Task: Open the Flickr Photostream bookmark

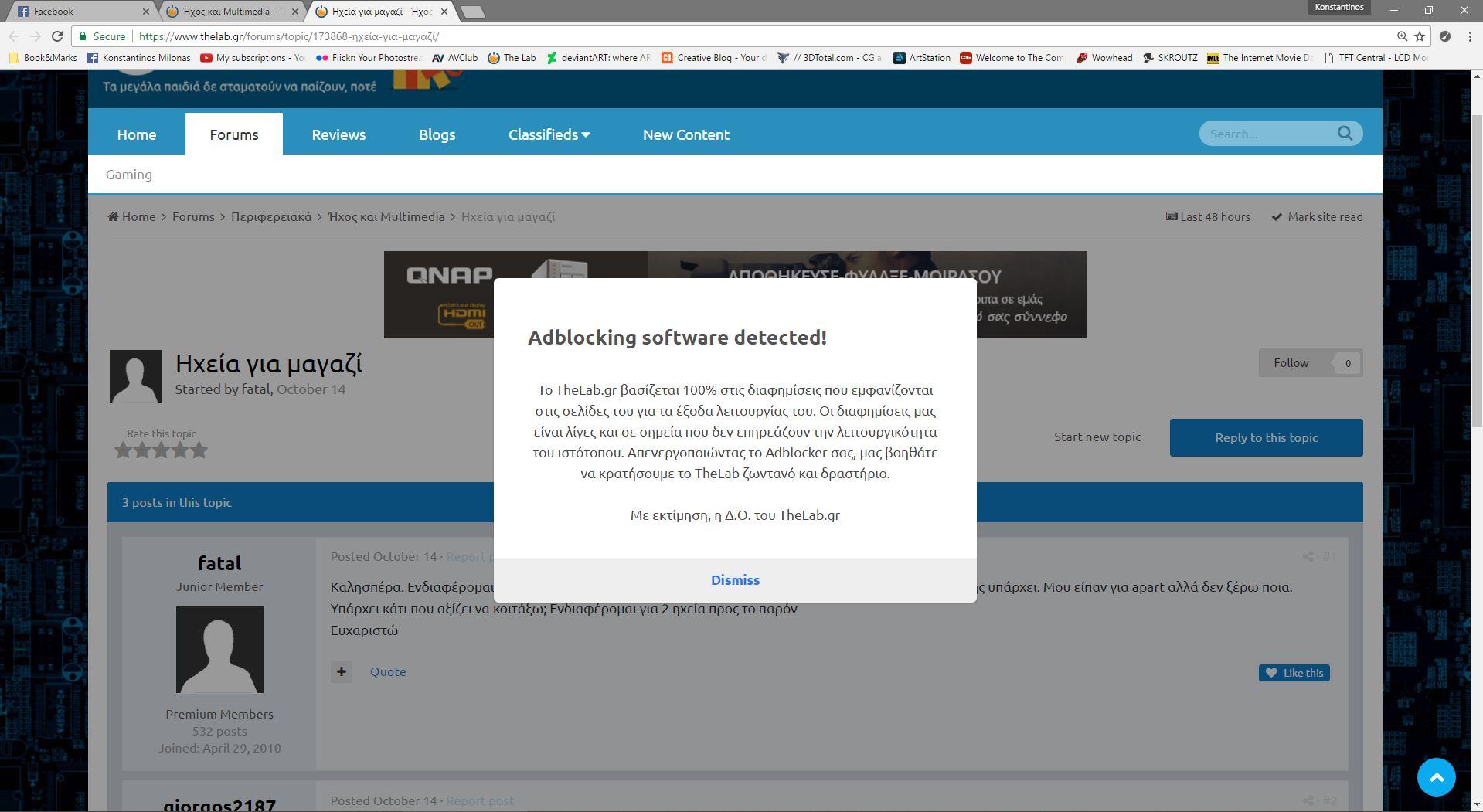Action: 368,58
